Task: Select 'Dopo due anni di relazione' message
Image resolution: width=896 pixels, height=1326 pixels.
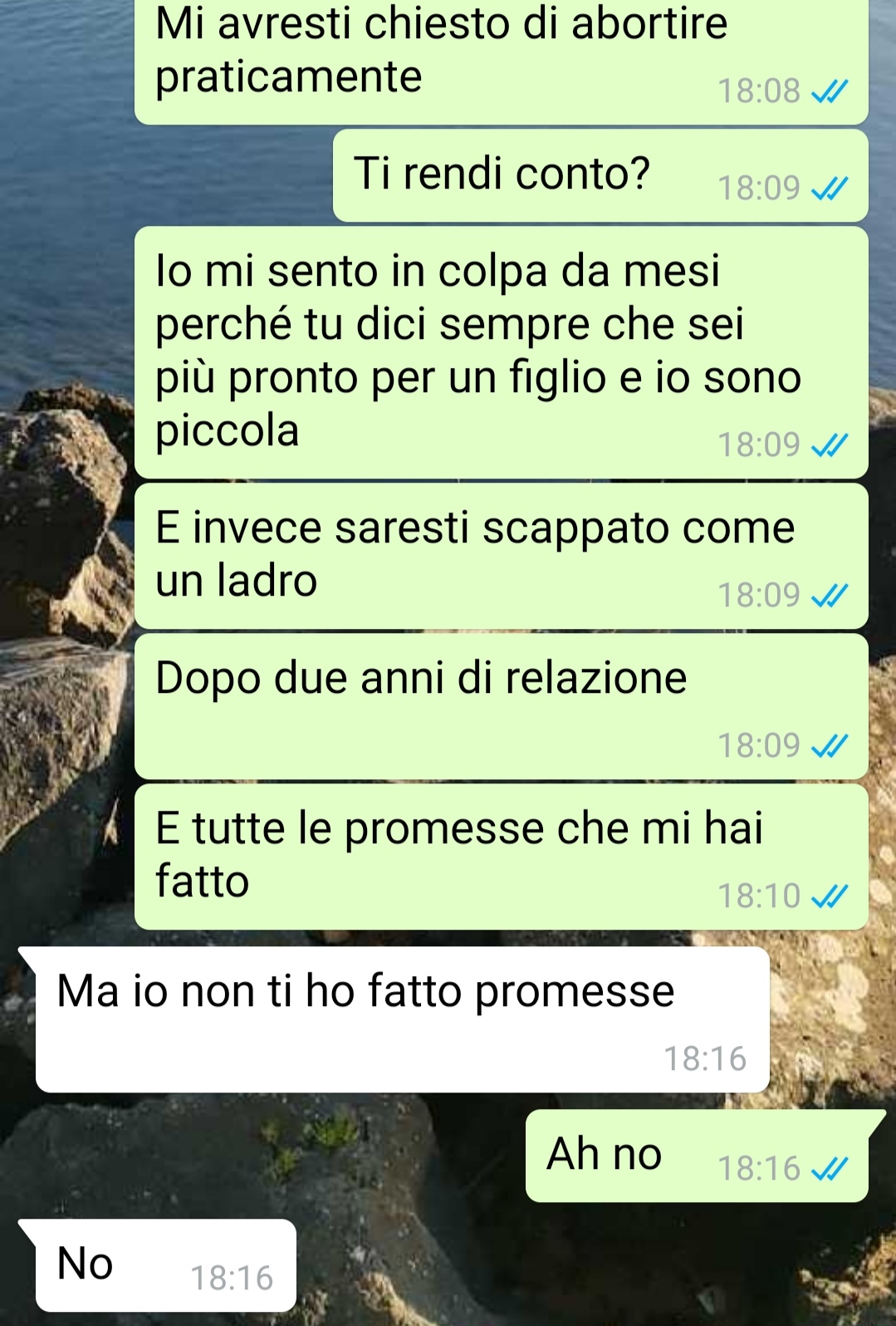Action: tap(502, 707)
